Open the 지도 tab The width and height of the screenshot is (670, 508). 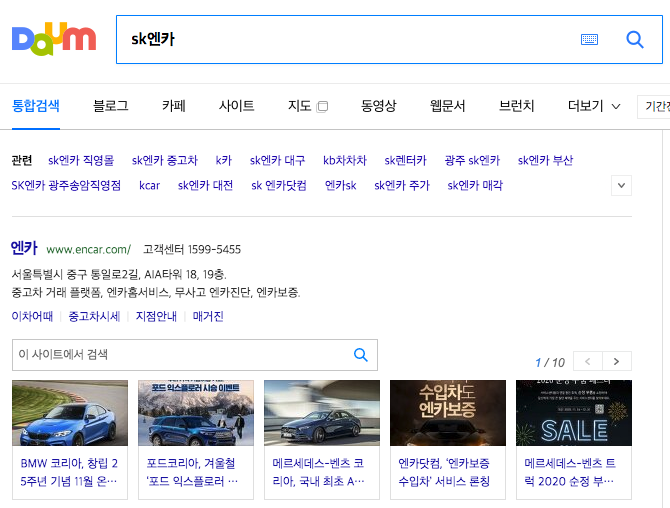300,106
